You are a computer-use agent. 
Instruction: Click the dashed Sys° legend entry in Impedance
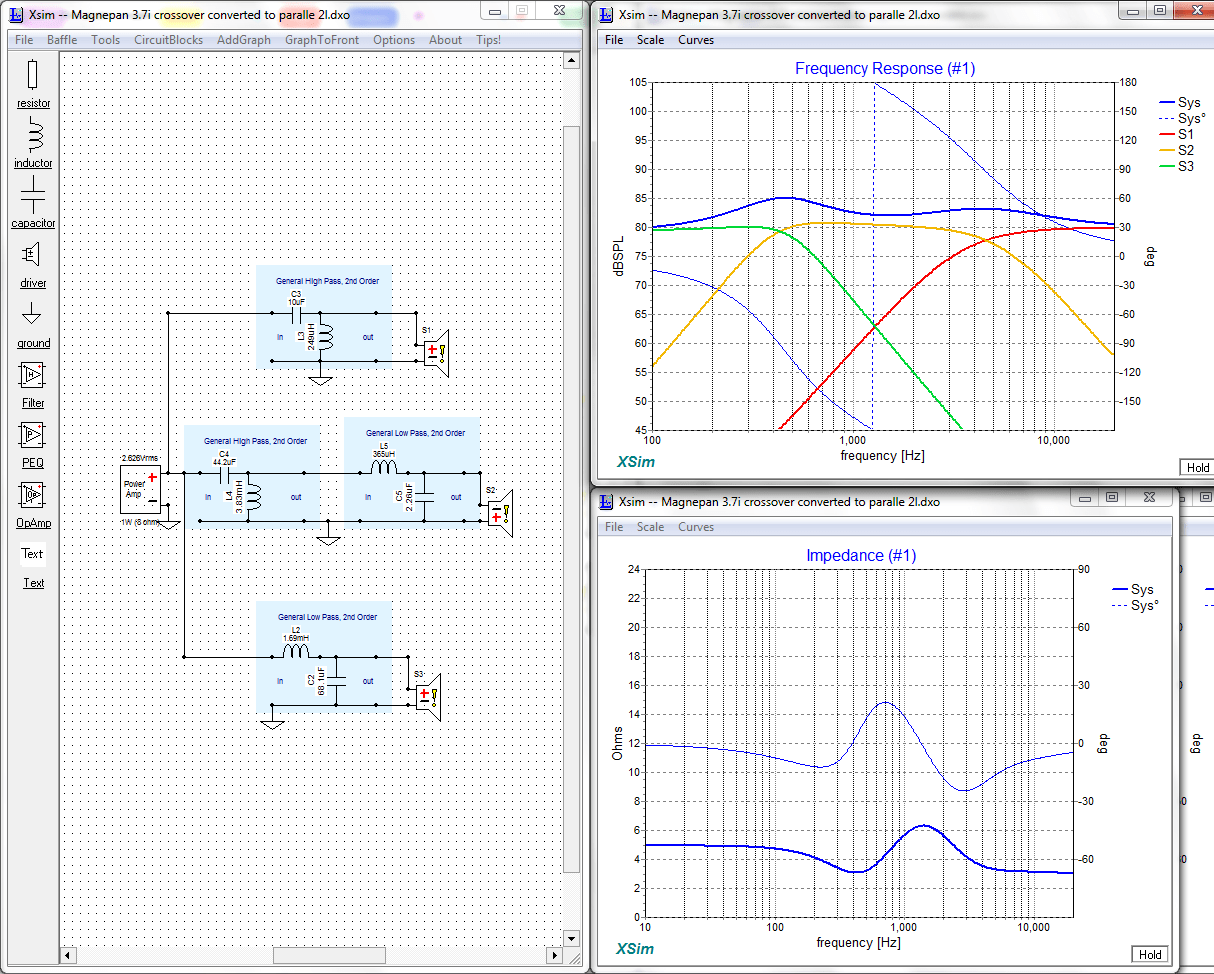pos(1134,606)
